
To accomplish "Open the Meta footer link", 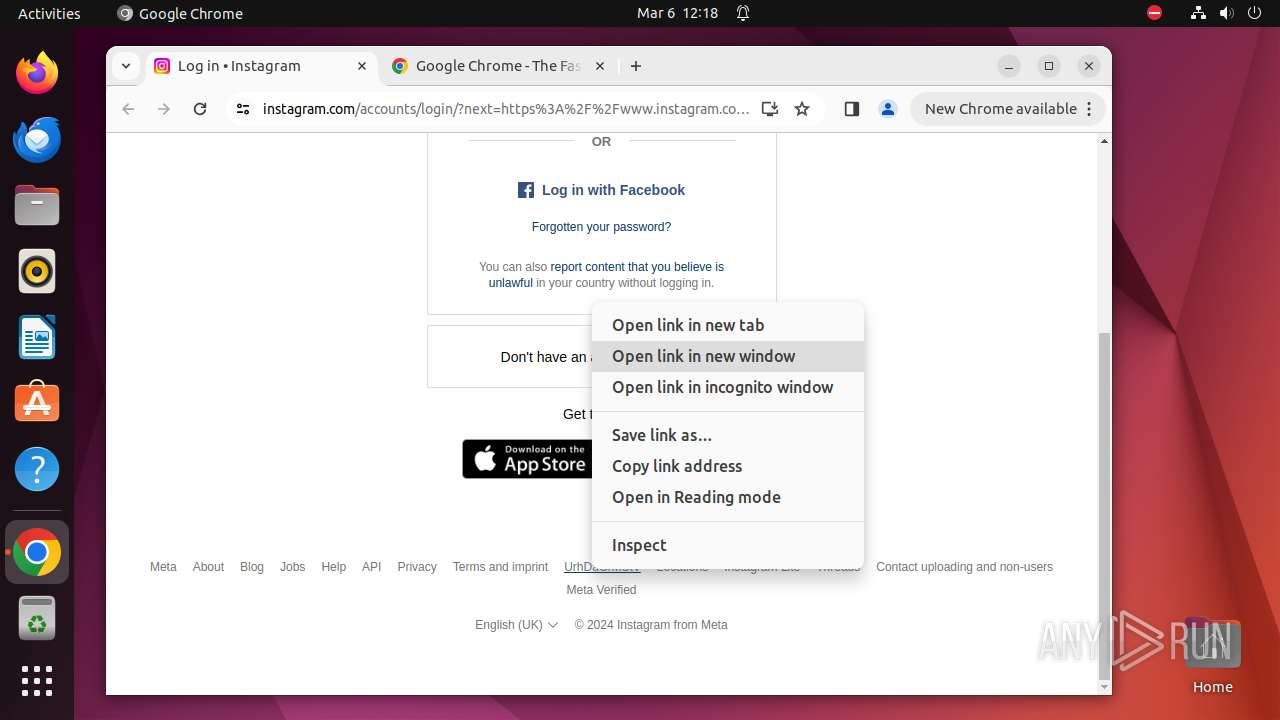I will point(163,567).
